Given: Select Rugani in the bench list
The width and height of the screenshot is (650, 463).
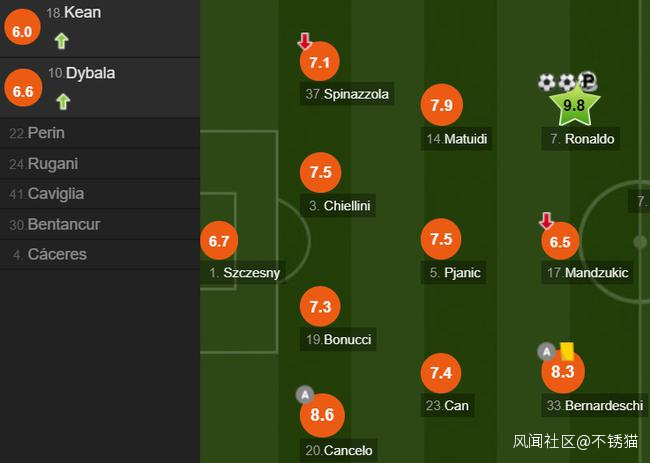Looking at the screenshot, I should point(52,164).
